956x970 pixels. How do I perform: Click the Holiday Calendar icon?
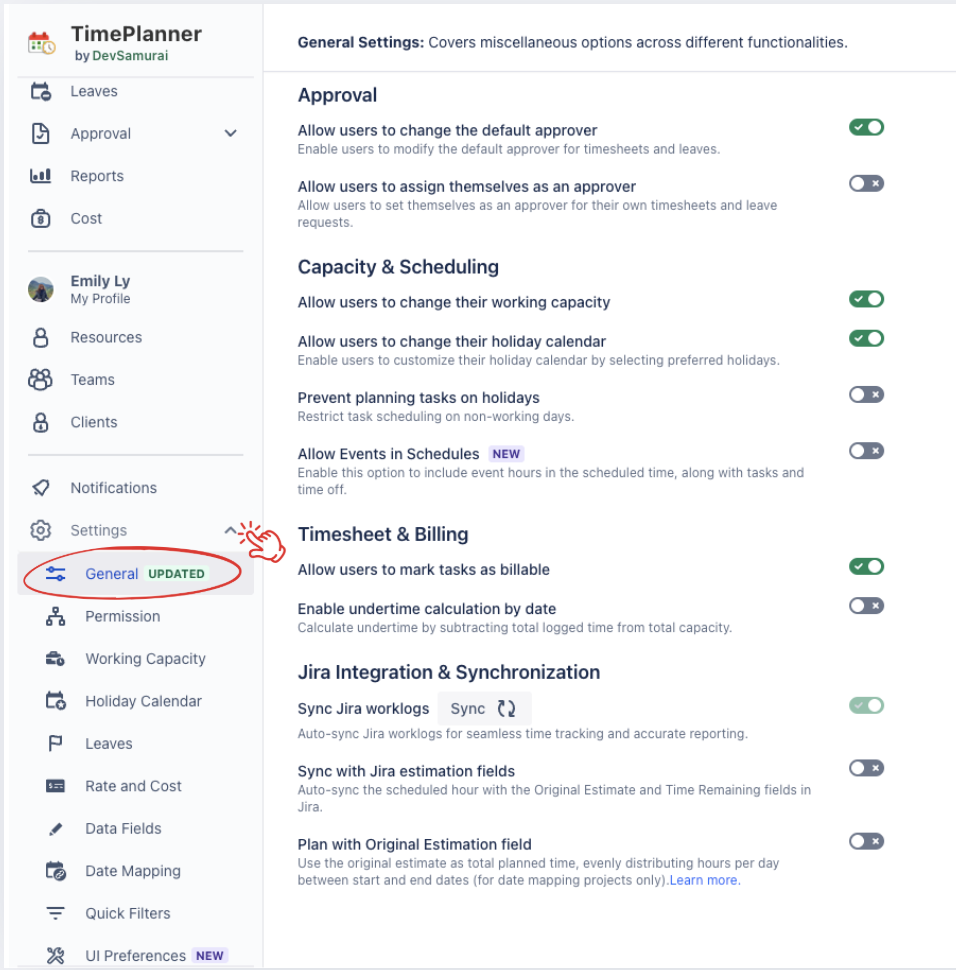coord(55,701)
